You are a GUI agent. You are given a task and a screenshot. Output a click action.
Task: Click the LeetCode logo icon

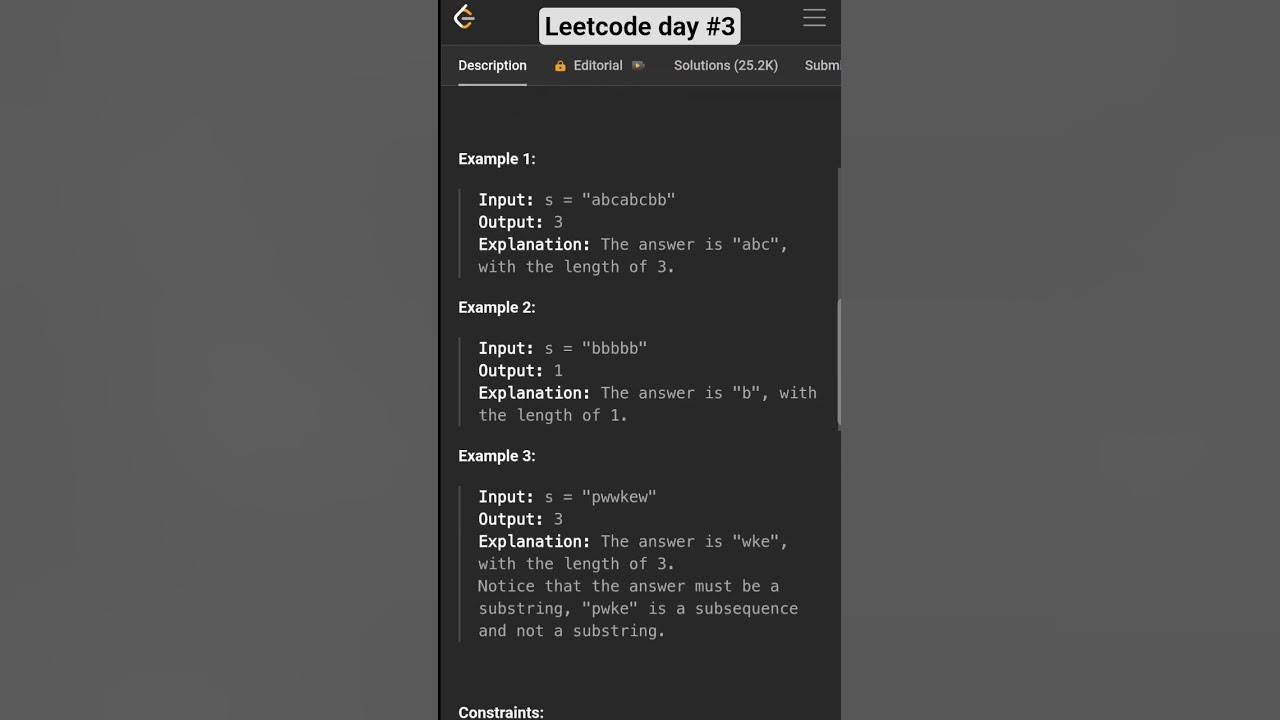click(464, 17)
